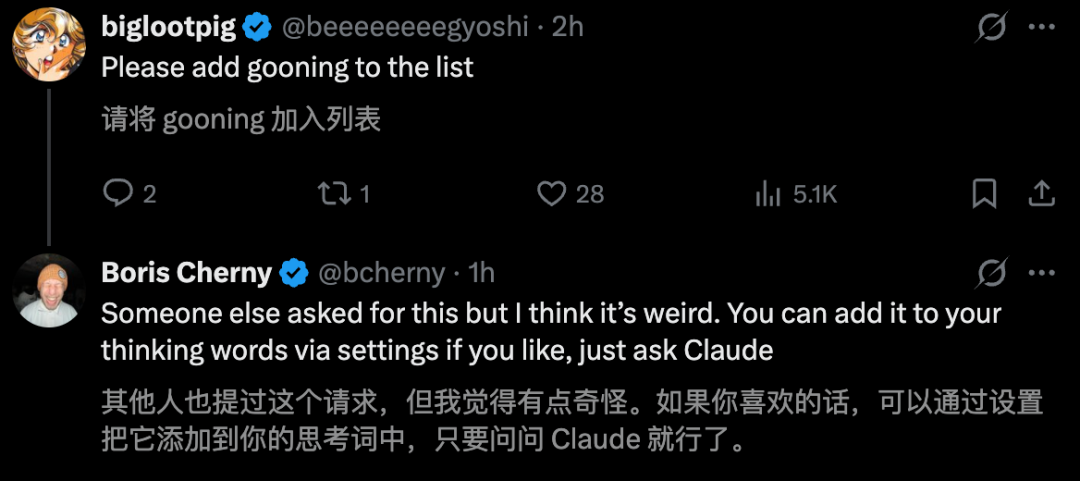Open the 1h timestamp on Boris's reply
This screenshot has height=481, width=1080.
[482, 272]
